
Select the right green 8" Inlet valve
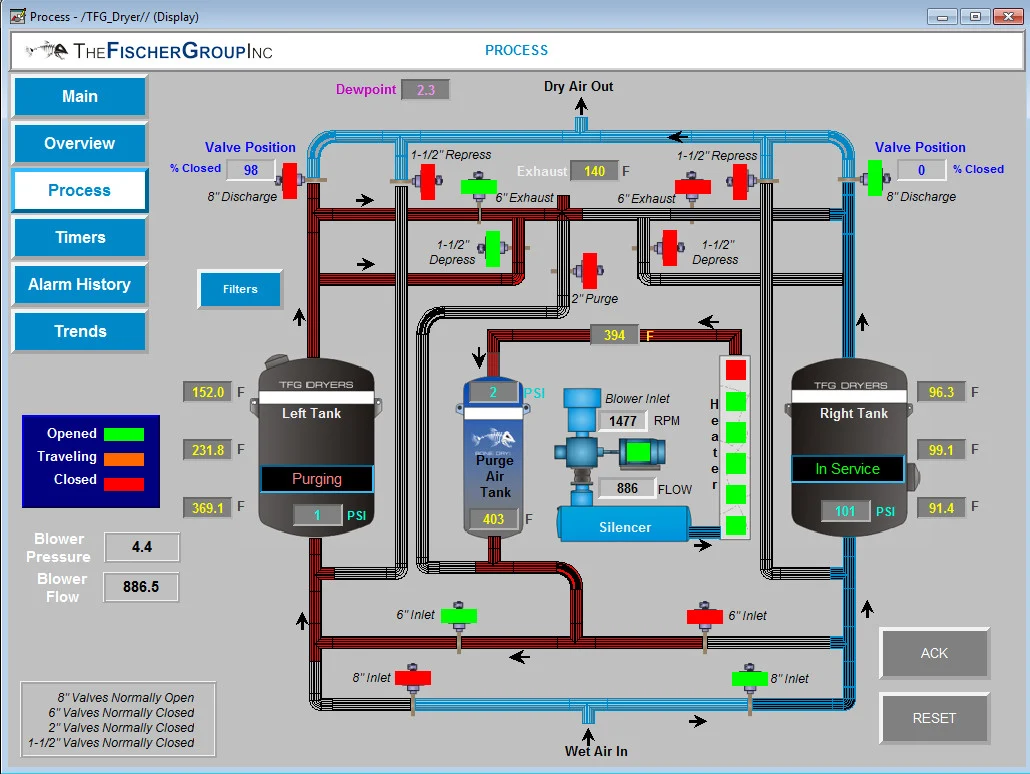(x=750, y=677)
